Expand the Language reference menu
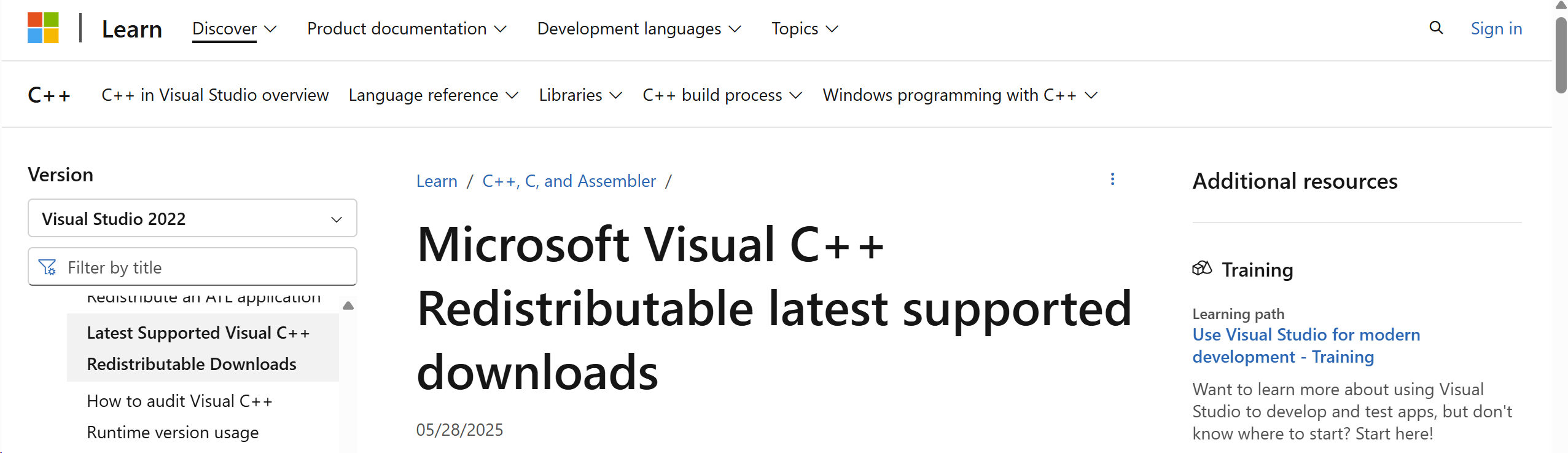This screenshot has height=453, width=1568. tap(434, 95)
